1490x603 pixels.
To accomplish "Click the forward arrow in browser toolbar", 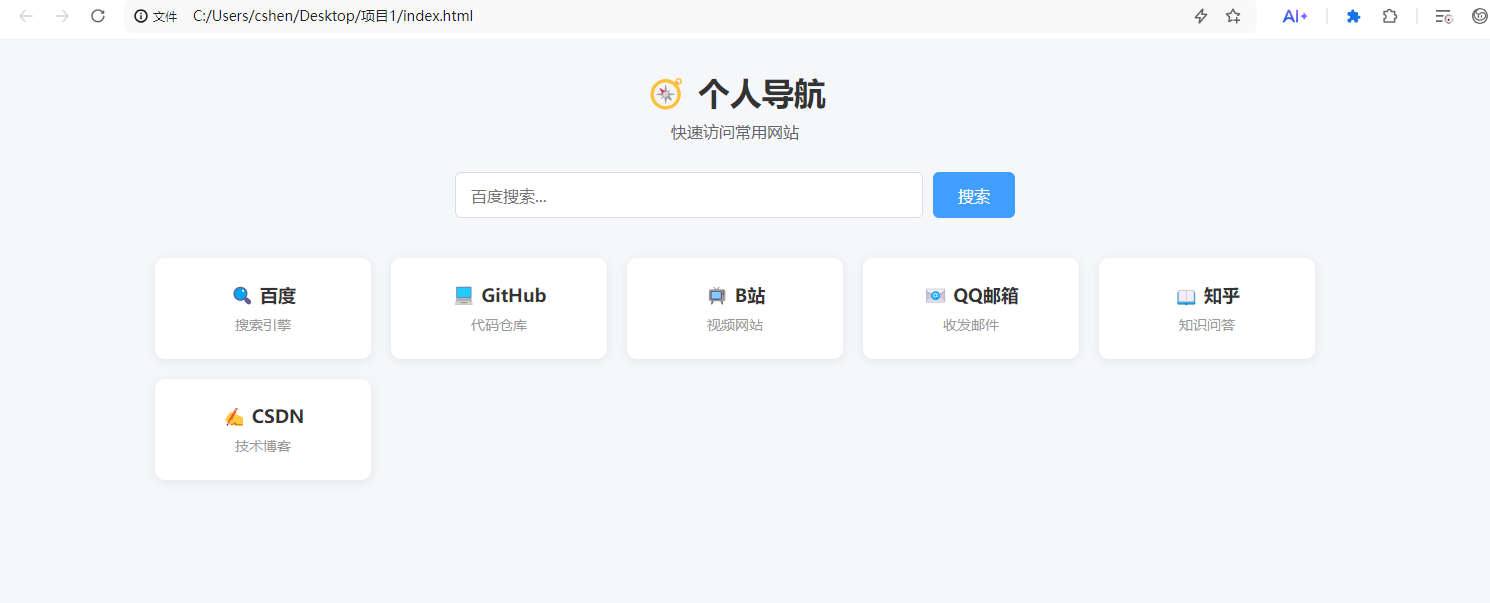I will 62,16.
